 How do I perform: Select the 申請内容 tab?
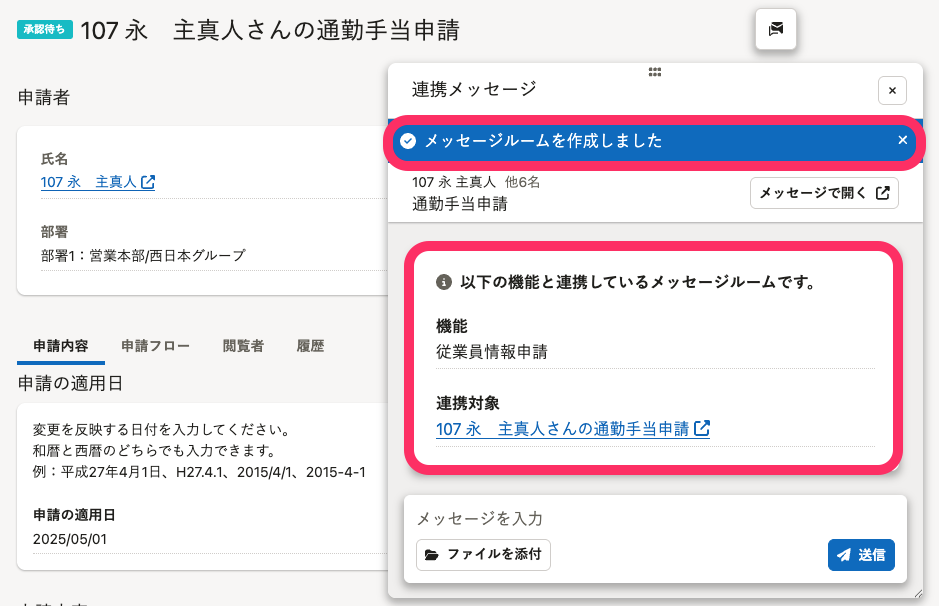(61, 346)
